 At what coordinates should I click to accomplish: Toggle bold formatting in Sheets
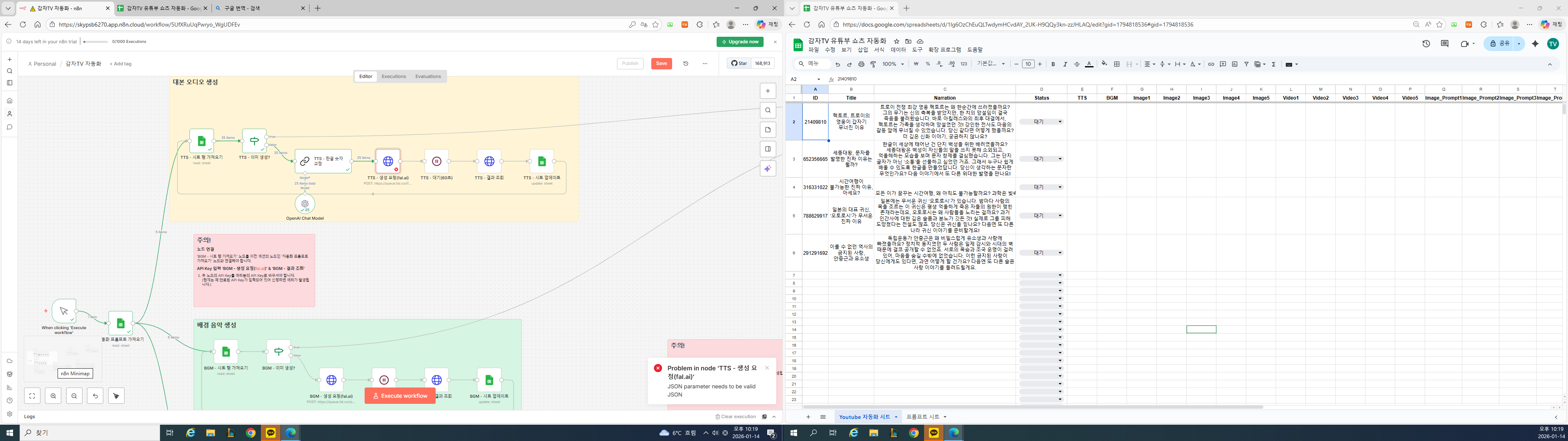point(1053,64)
